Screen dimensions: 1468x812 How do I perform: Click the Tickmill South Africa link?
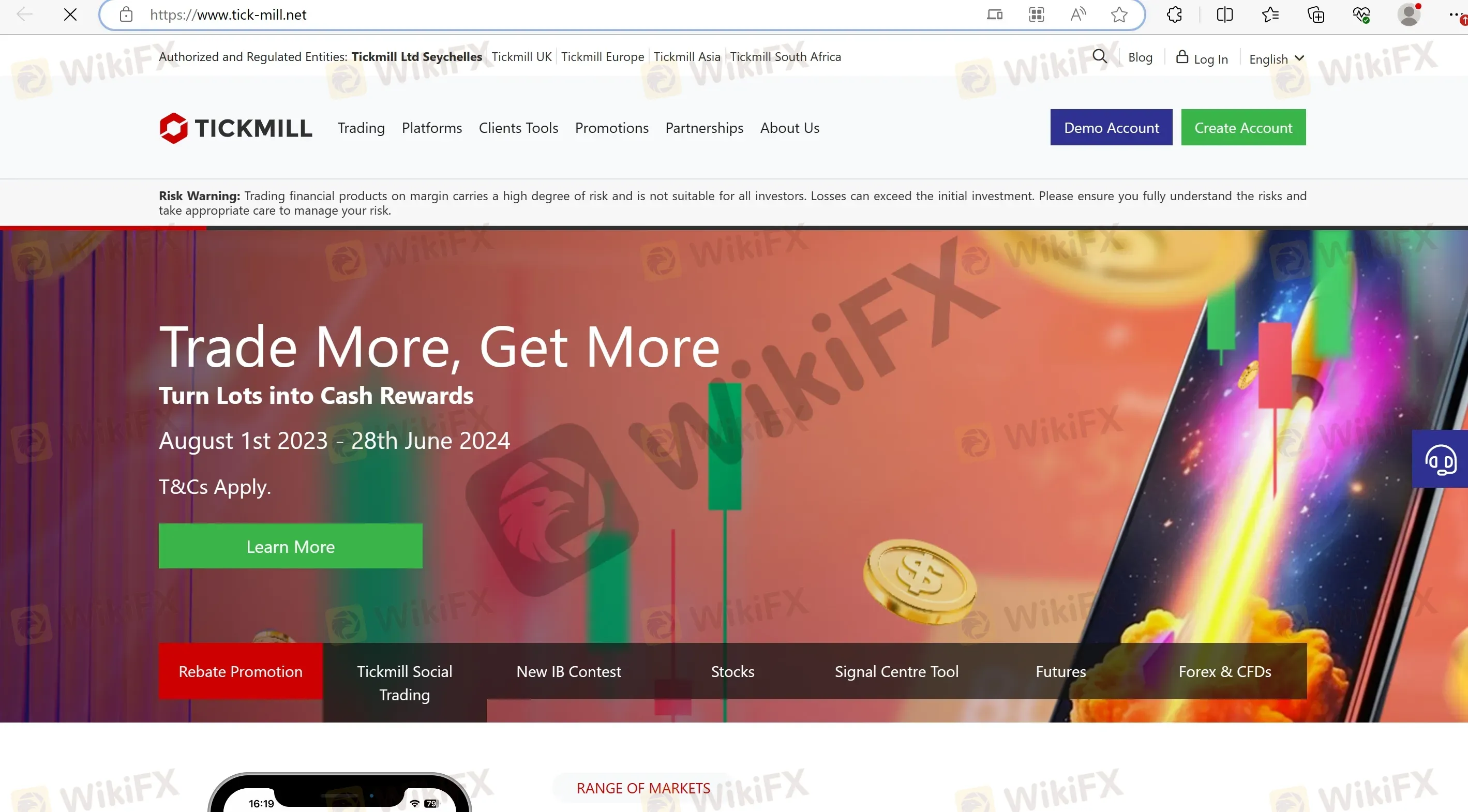coord(785,56)
